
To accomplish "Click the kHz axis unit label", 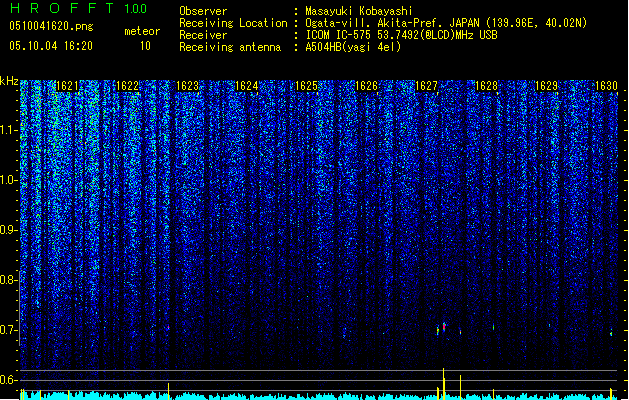I will (9, 81).
